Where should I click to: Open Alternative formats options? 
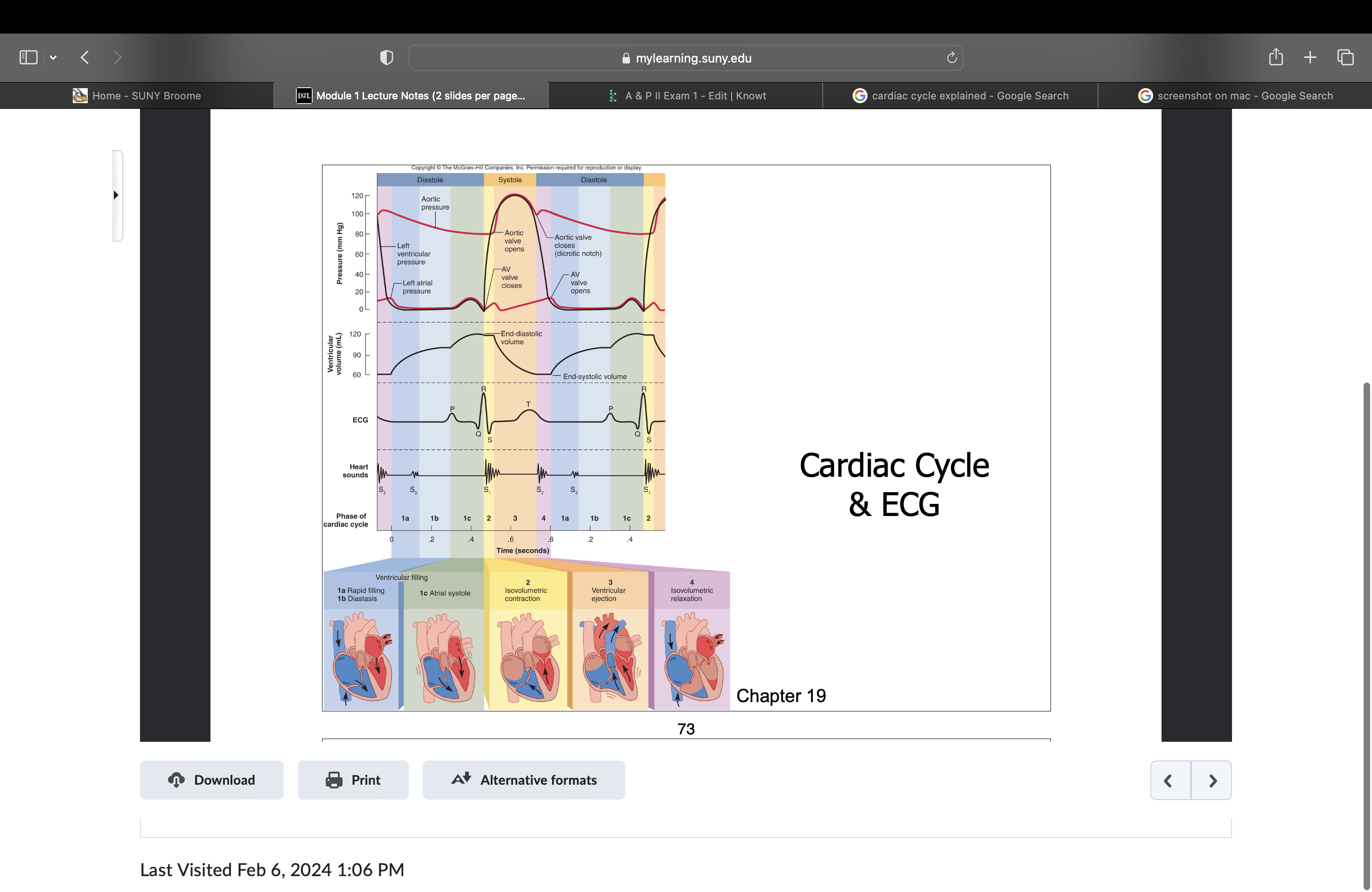tap(524, 780)
